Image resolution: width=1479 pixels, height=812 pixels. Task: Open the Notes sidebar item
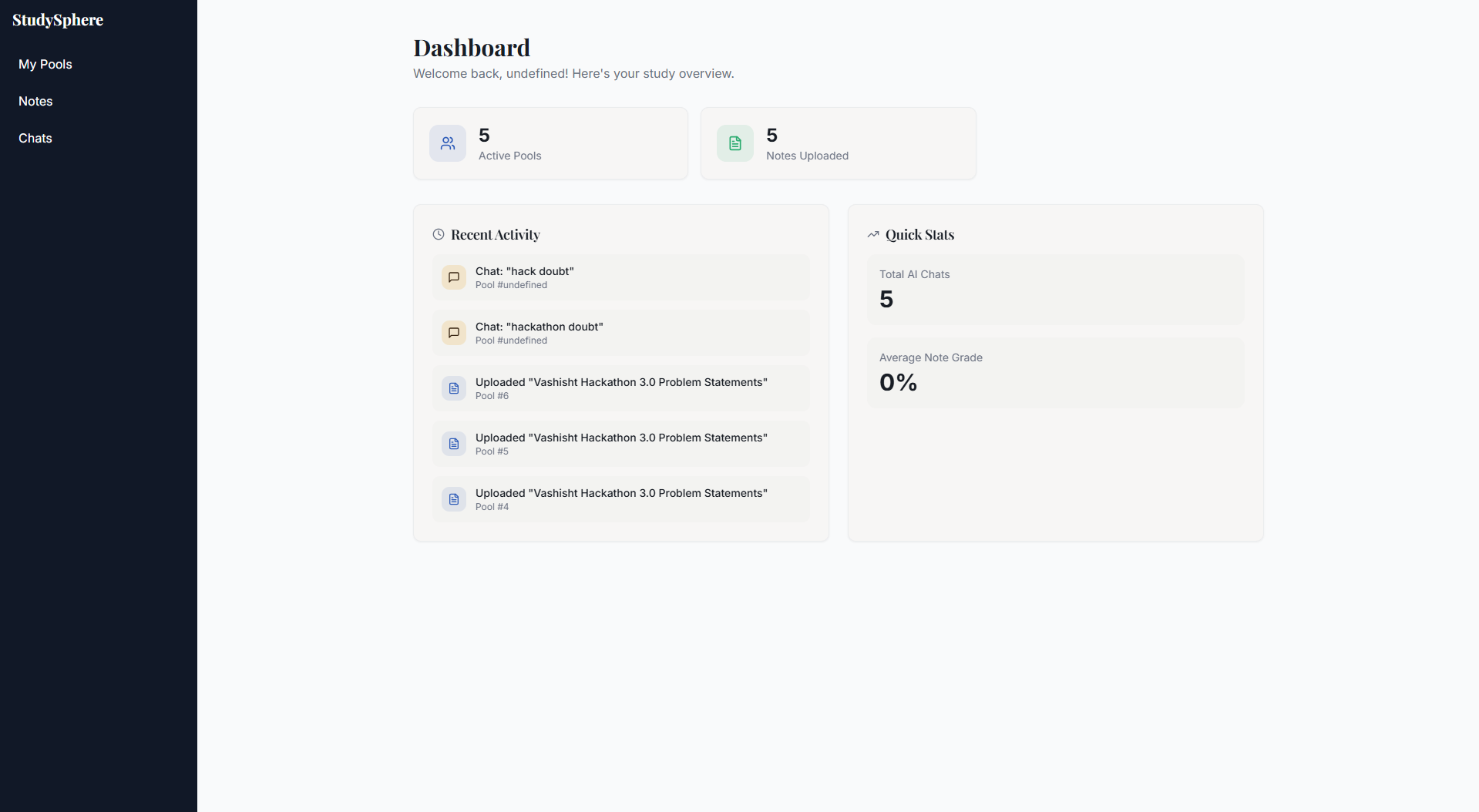click(35, 101)
